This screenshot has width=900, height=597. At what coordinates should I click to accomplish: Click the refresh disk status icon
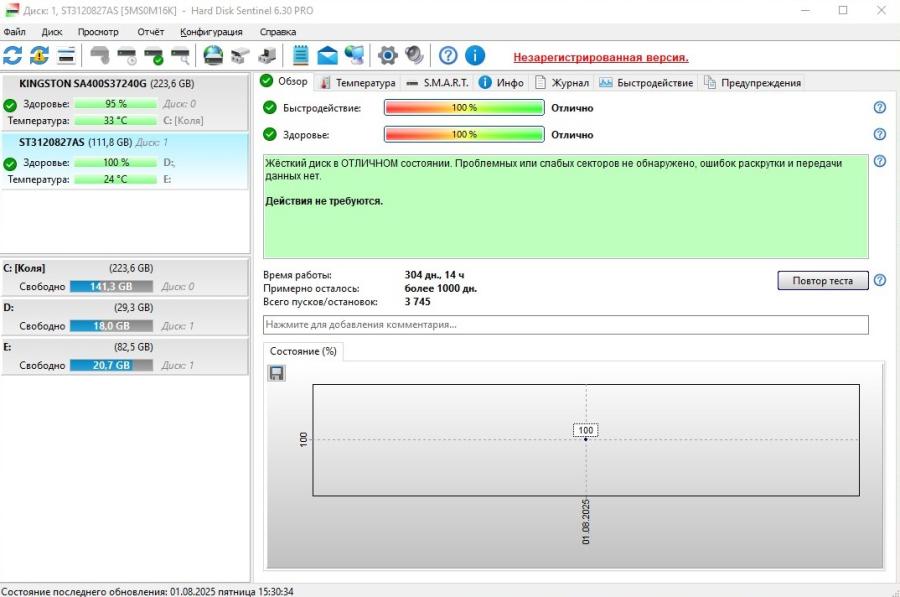[13, 55]
